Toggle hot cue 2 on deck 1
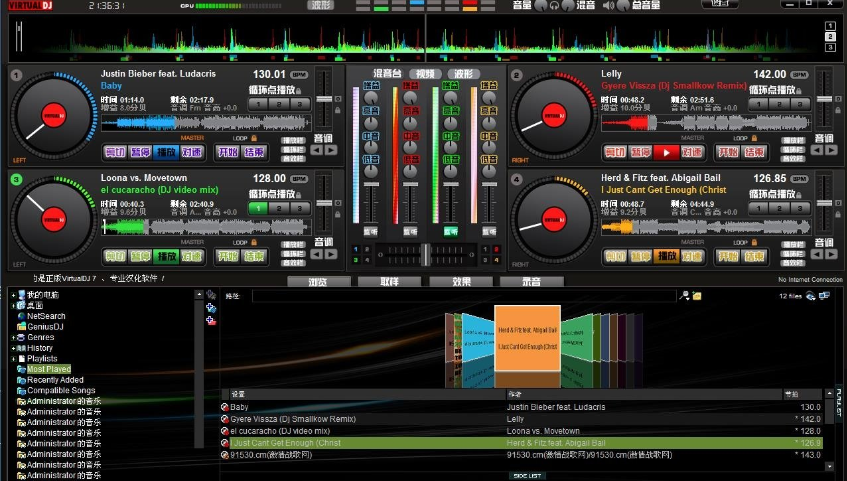The height and width of the screenshot is (481, 847). 279,104
